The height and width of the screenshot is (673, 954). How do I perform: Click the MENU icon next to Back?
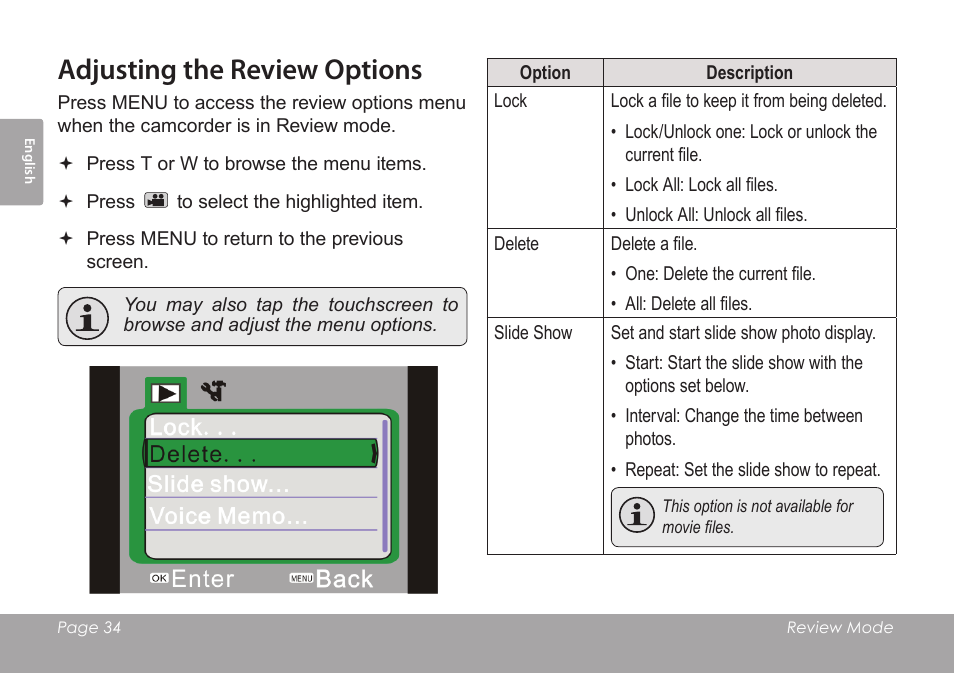coord(301,578)
